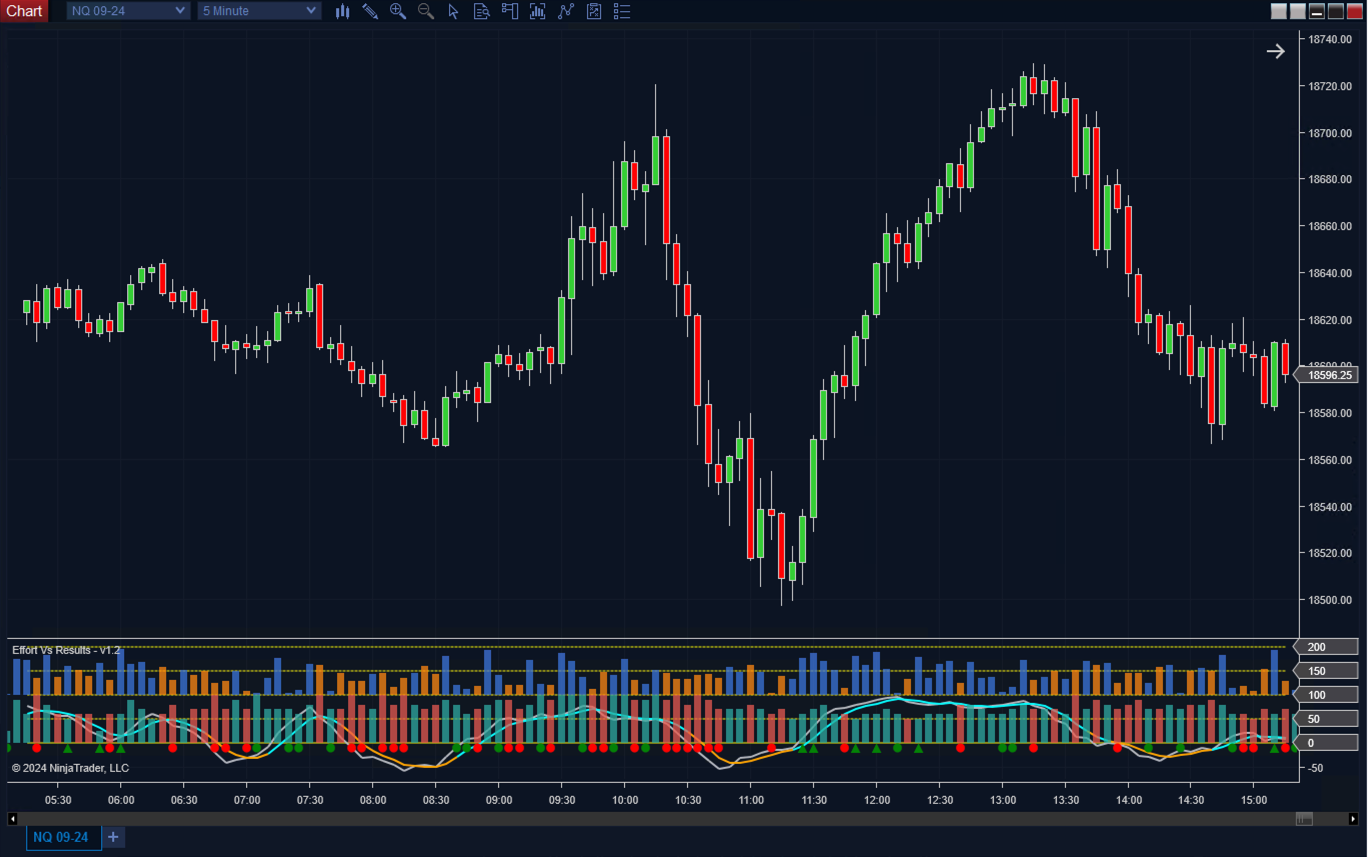Screen dimensions: 1368x857
Task: Expand the NQ 09-24 instrument dropdown
Action: (x=180, y=11)
